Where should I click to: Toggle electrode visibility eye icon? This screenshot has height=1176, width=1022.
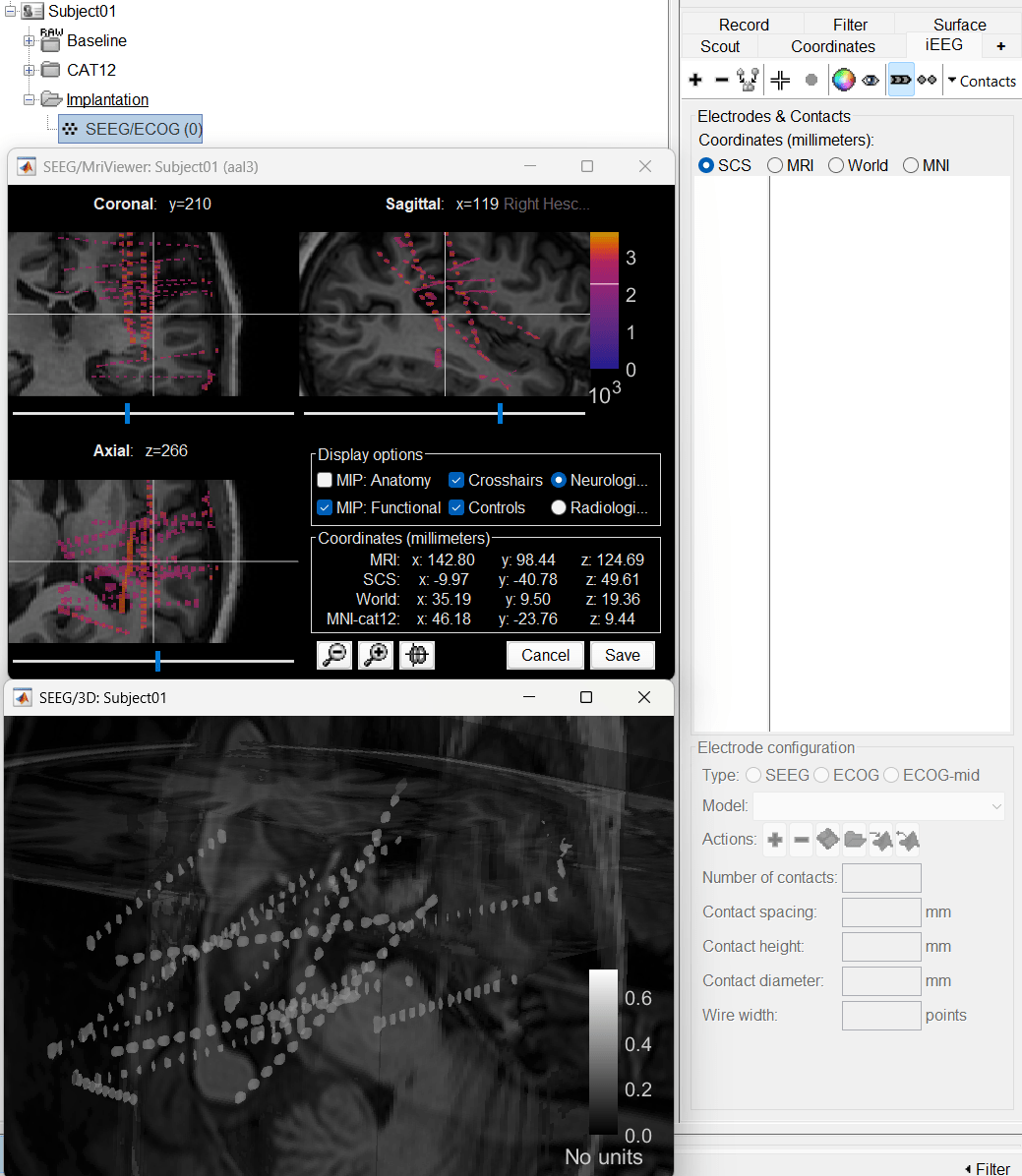click(x=871, y=81)
